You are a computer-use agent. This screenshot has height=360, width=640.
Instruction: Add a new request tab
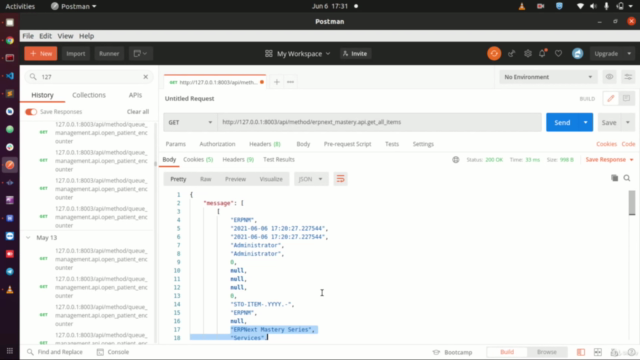pyautogui.click(x=277, y=82)
